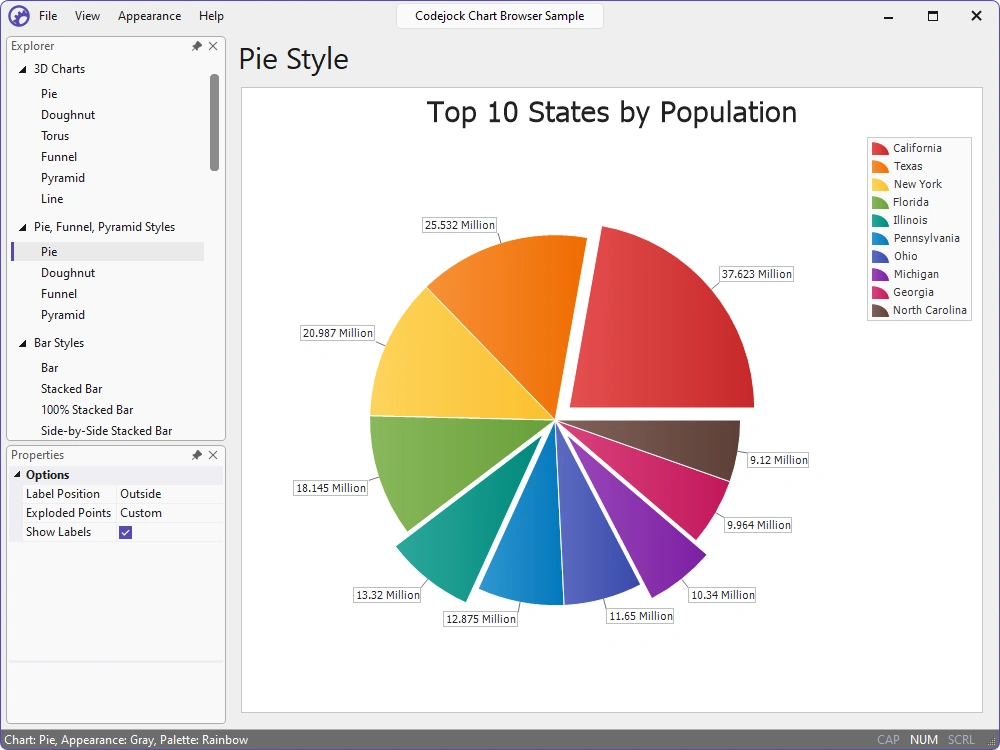Click the 10.34 Million data label
Image resolution: width=1000 pixels, height=750 pixels.
723,595
